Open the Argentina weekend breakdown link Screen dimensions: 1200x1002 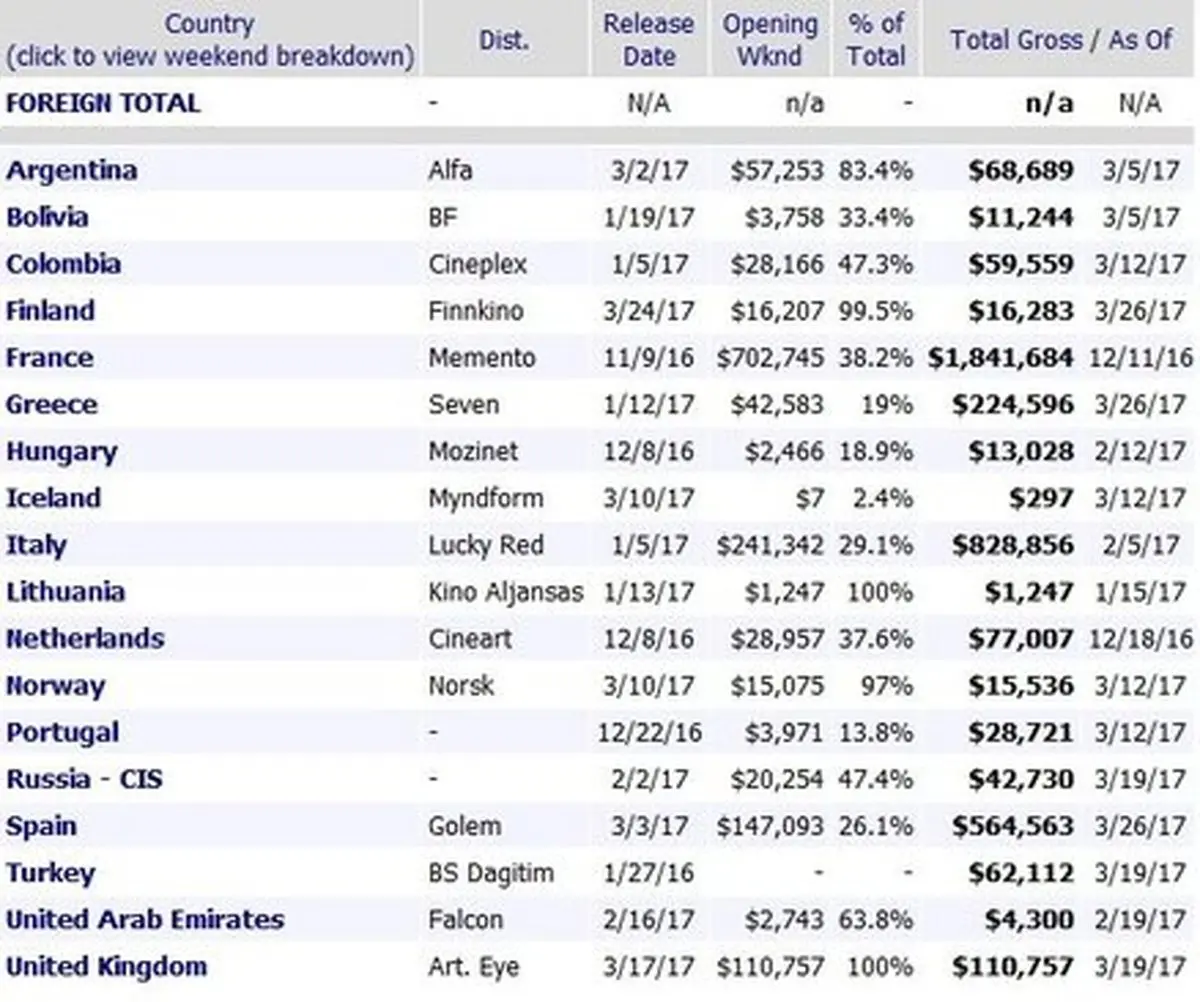(71, 170)
